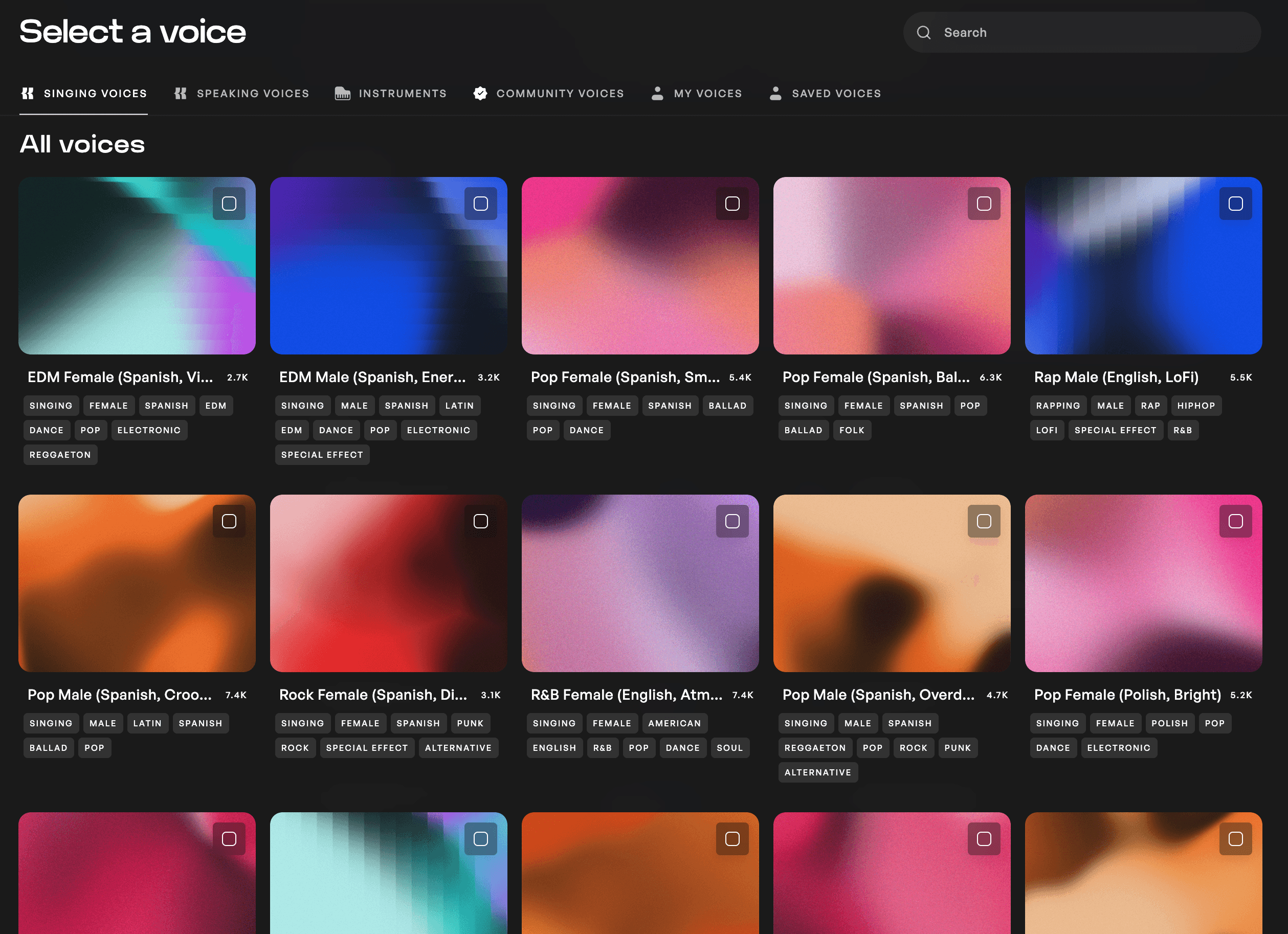Viewport: 1288px width, 934px height.
Task: Tick the checkbox on Rock Female Spanish card
Action: [x=480, y=521]
